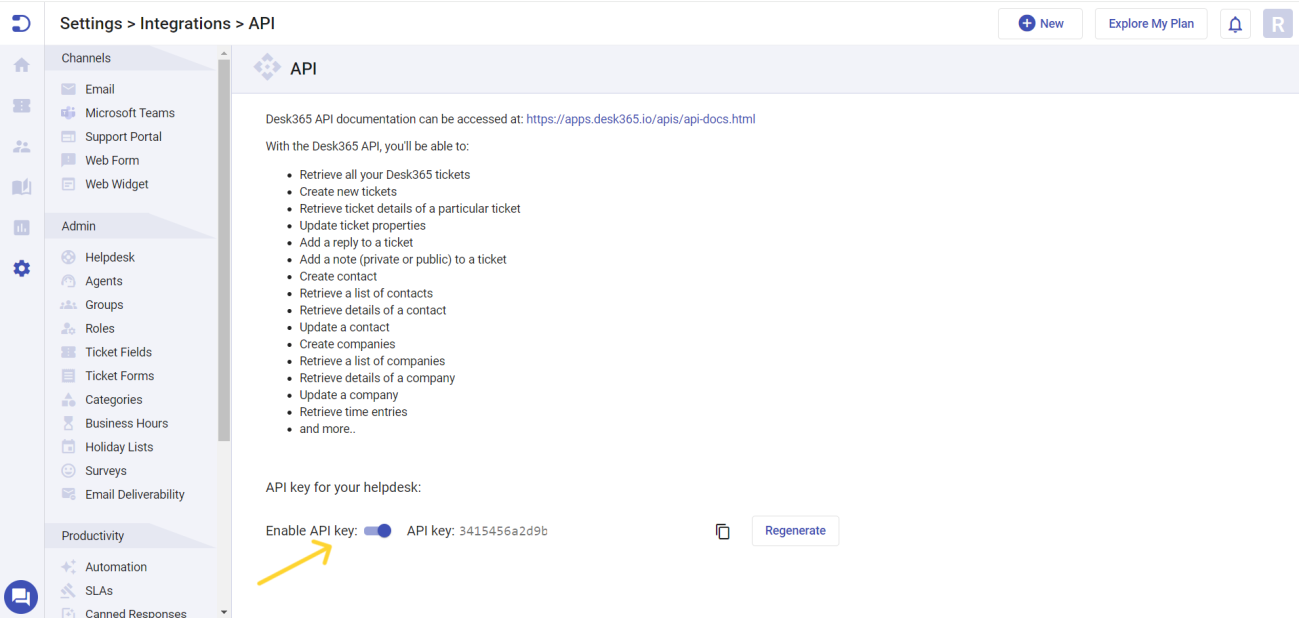Click 'Add a reply to a ticket' text
The image size is (1299, 618).
pyautogui.click(x=356, y=243)
